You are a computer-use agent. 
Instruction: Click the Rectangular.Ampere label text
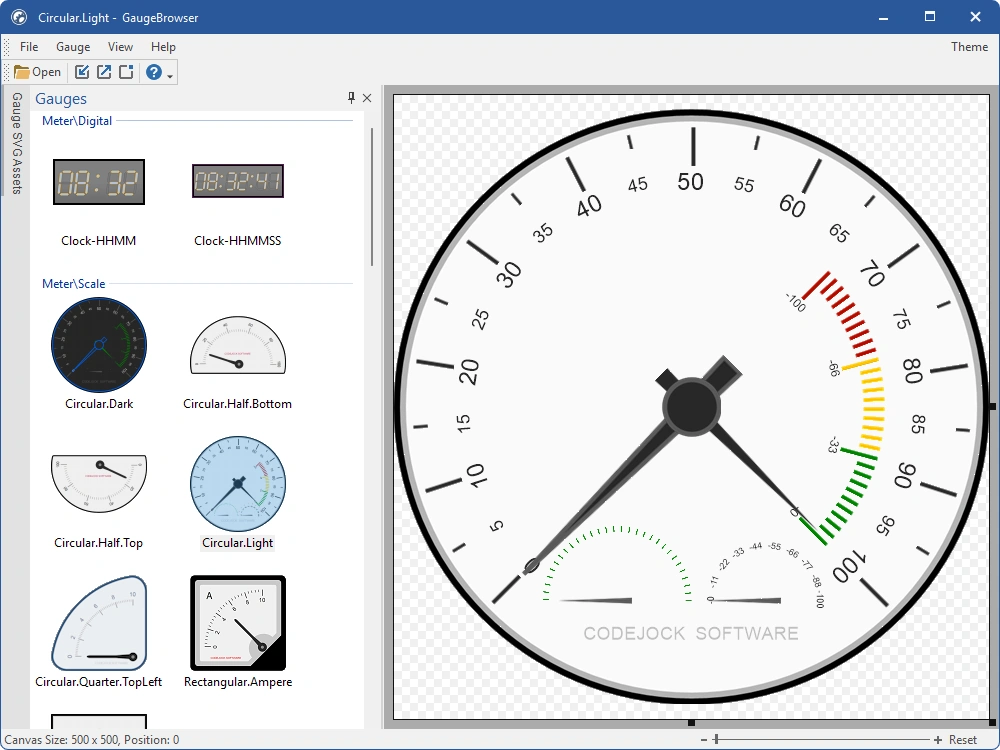tap(238, 682)
